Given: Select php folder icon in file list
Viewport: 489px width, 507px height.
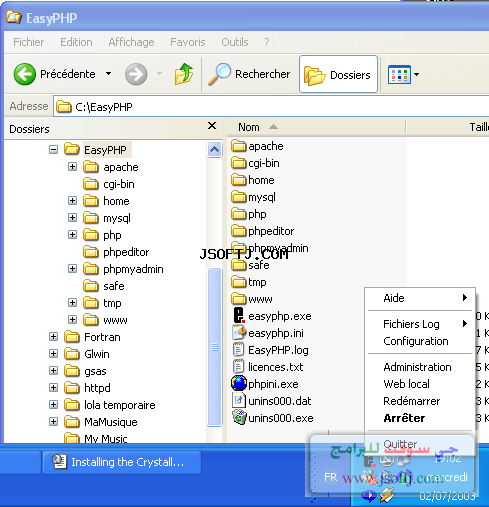Looking at the screenshot, I should click(239, 214).
